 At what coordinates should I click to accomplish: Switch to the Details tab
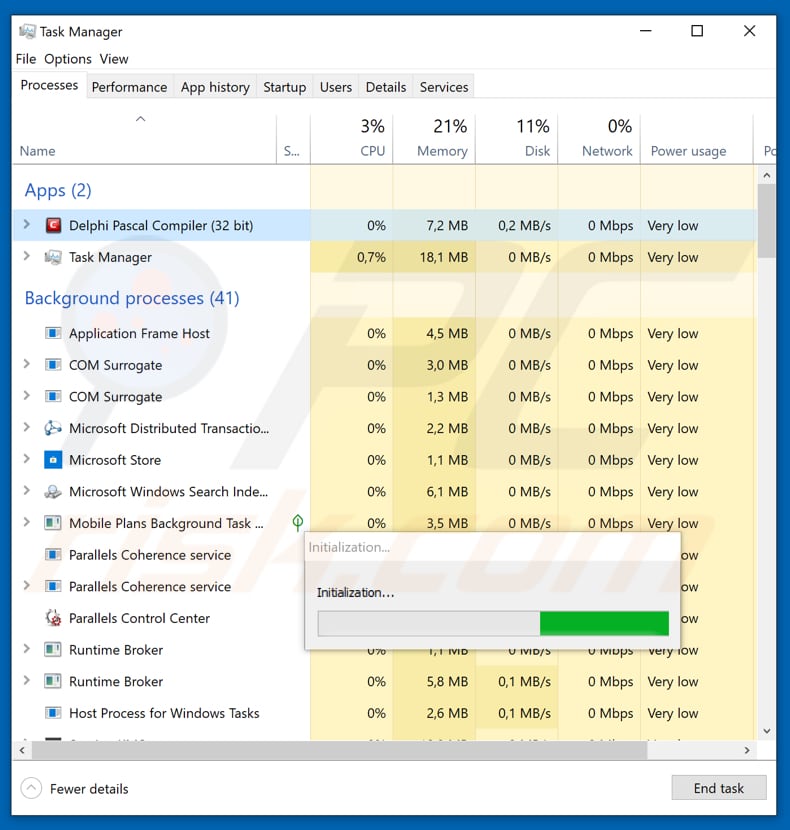click(386, 87)
